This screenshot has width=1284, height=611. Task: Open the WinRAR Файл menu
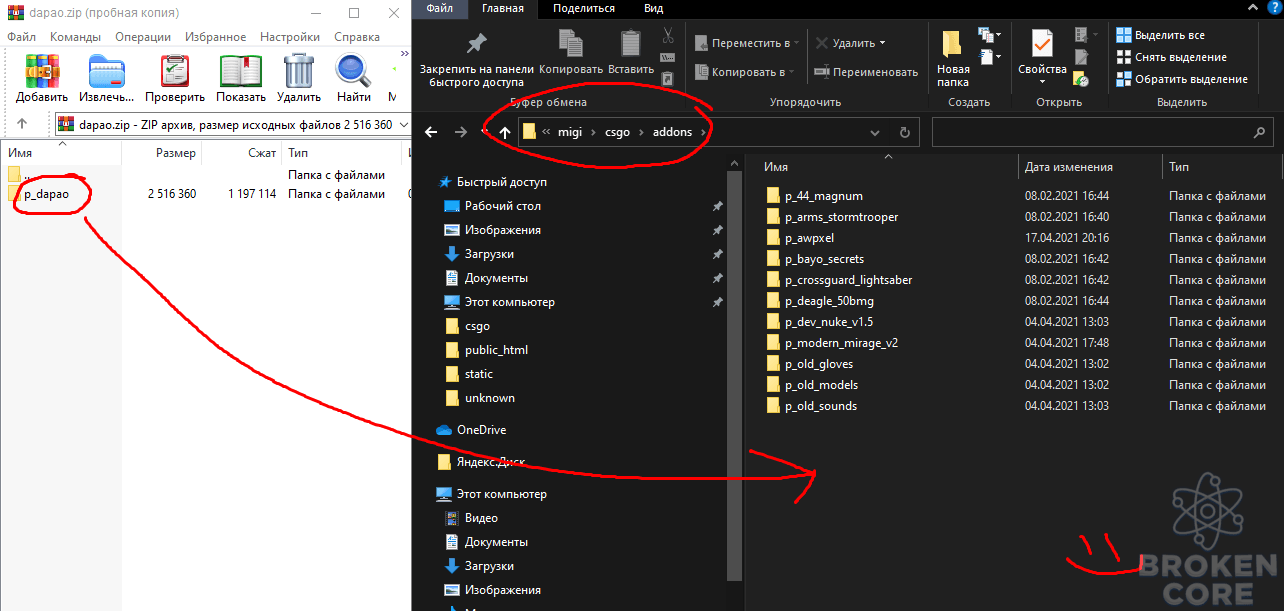[x=21, y=37]
